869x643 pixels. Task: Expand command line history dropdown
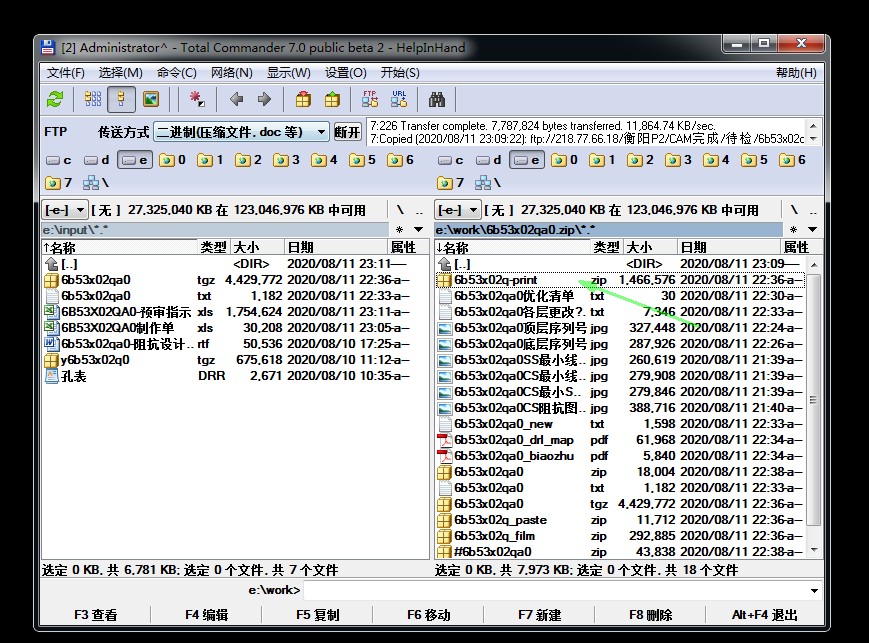[814, 590]
